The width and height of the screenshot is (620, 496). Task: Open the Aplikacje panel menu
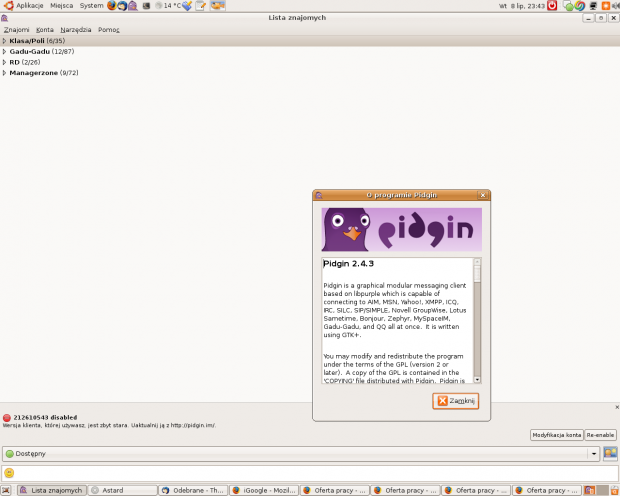tap(30, 6)
